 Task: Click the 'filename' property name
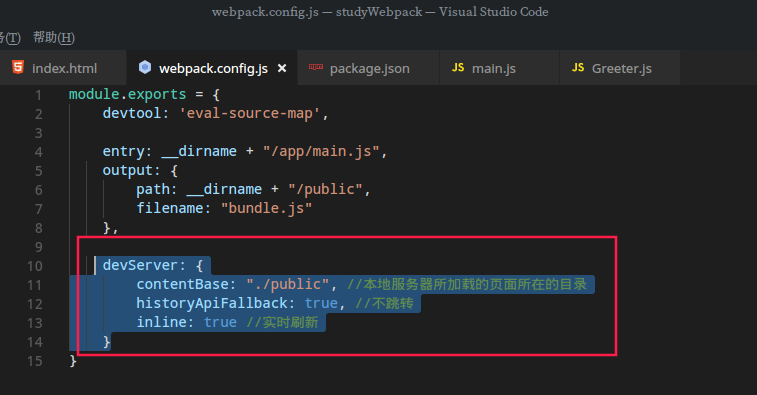tap(169, 208)
